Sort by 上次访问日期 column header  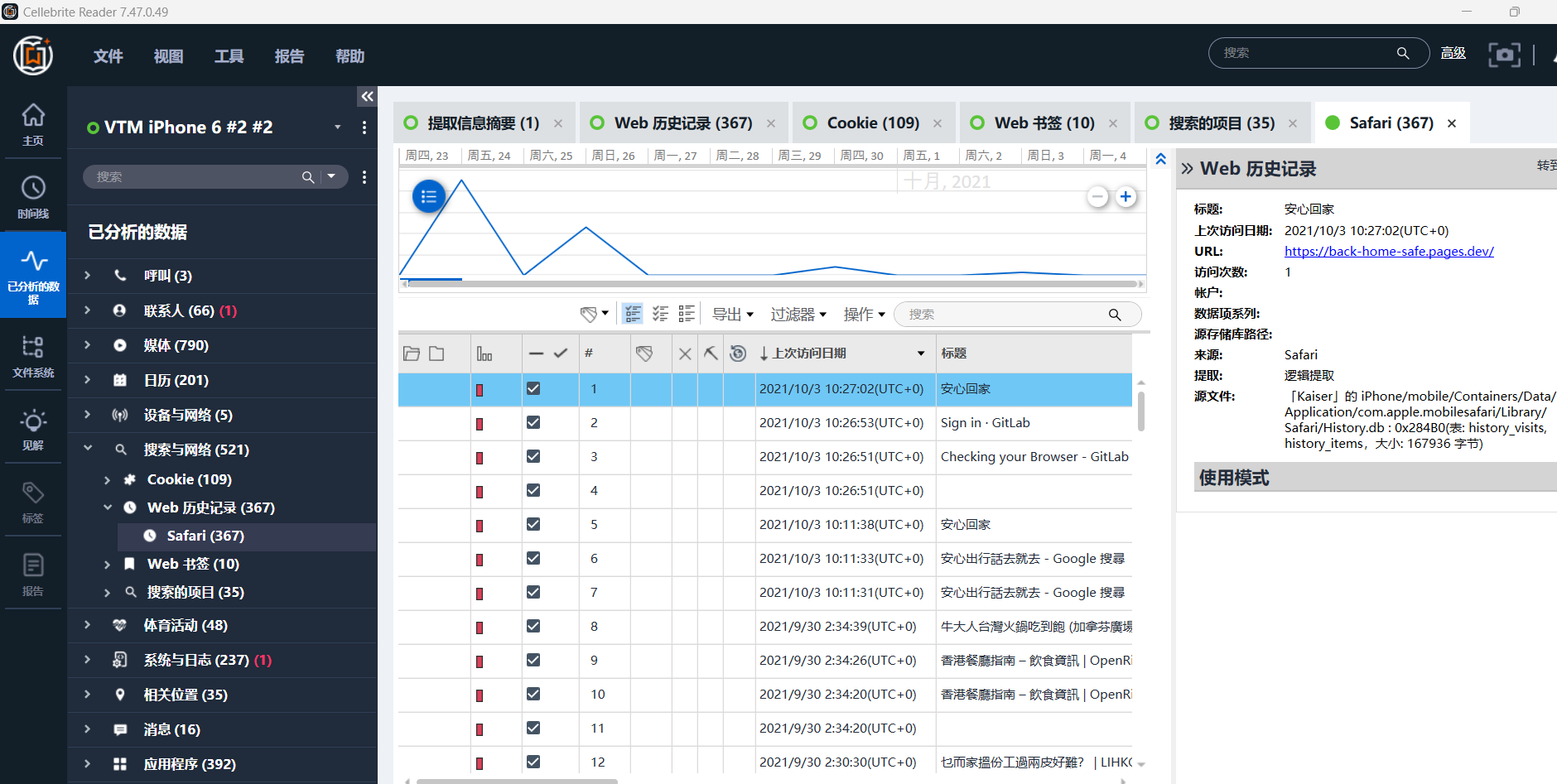coord(845,354)
